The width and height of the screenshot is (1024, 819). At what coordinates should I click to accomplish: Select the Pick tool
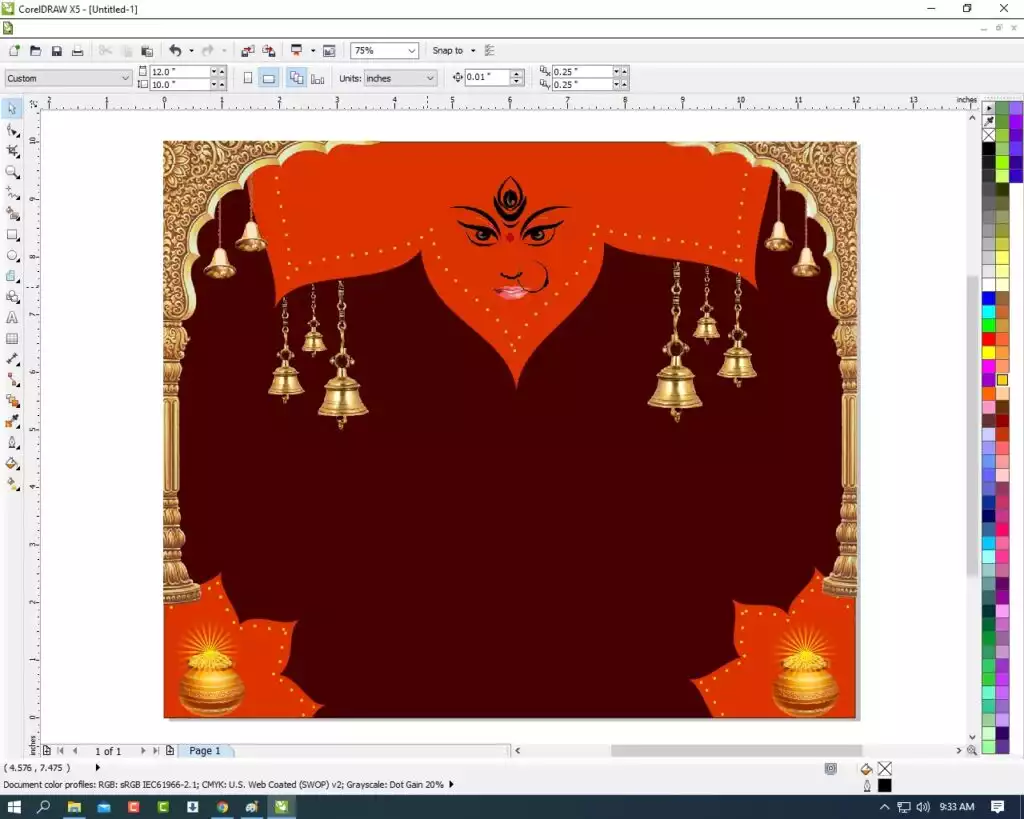[x=12, y=108]
